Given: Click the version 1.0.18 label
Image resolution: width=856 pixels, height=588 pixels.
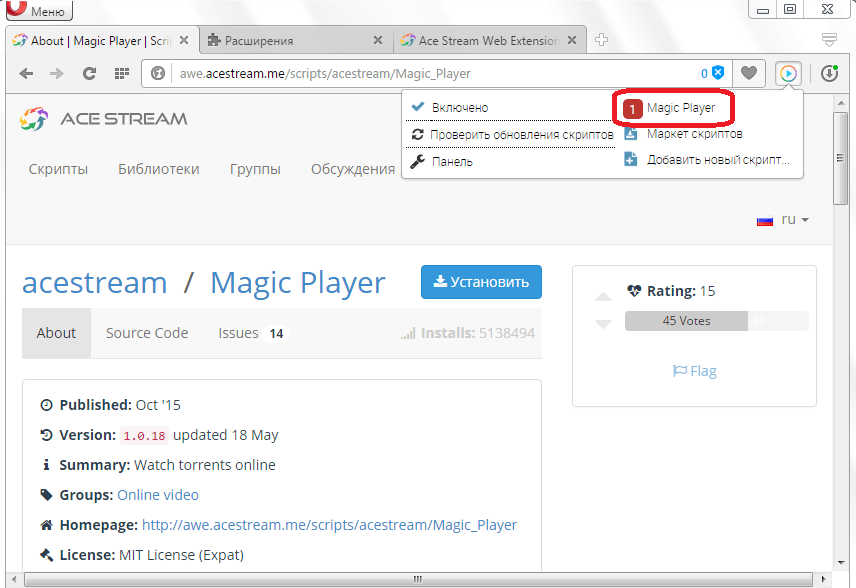Looking at the screenshot, I should pyautogui.click(x=144, y=436).
